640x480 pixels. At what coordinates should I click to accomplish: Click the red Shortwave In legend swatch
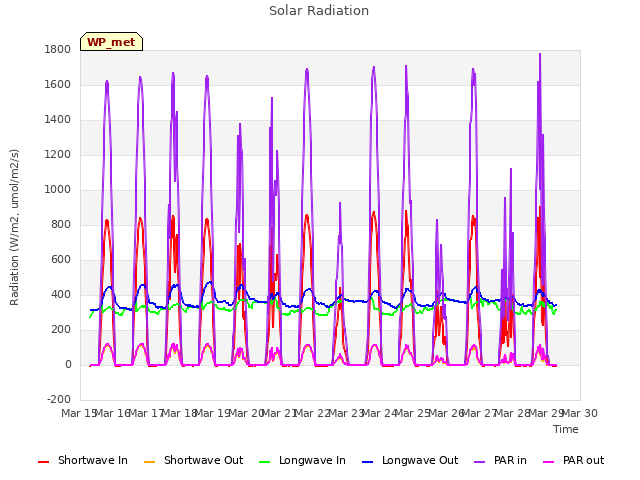[x=43, y=462]
